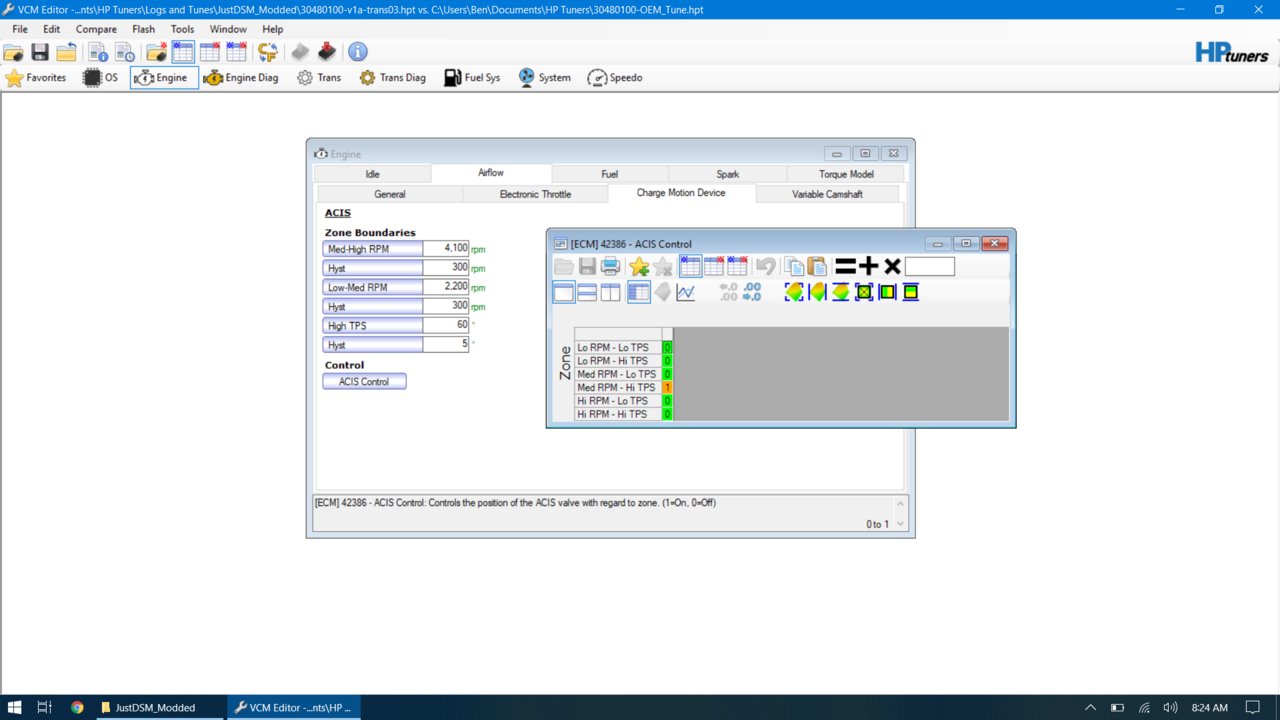This screenshot has width=1280, height=720.
Task: Switch to the Fuel tab
Action: coord(610,174)
